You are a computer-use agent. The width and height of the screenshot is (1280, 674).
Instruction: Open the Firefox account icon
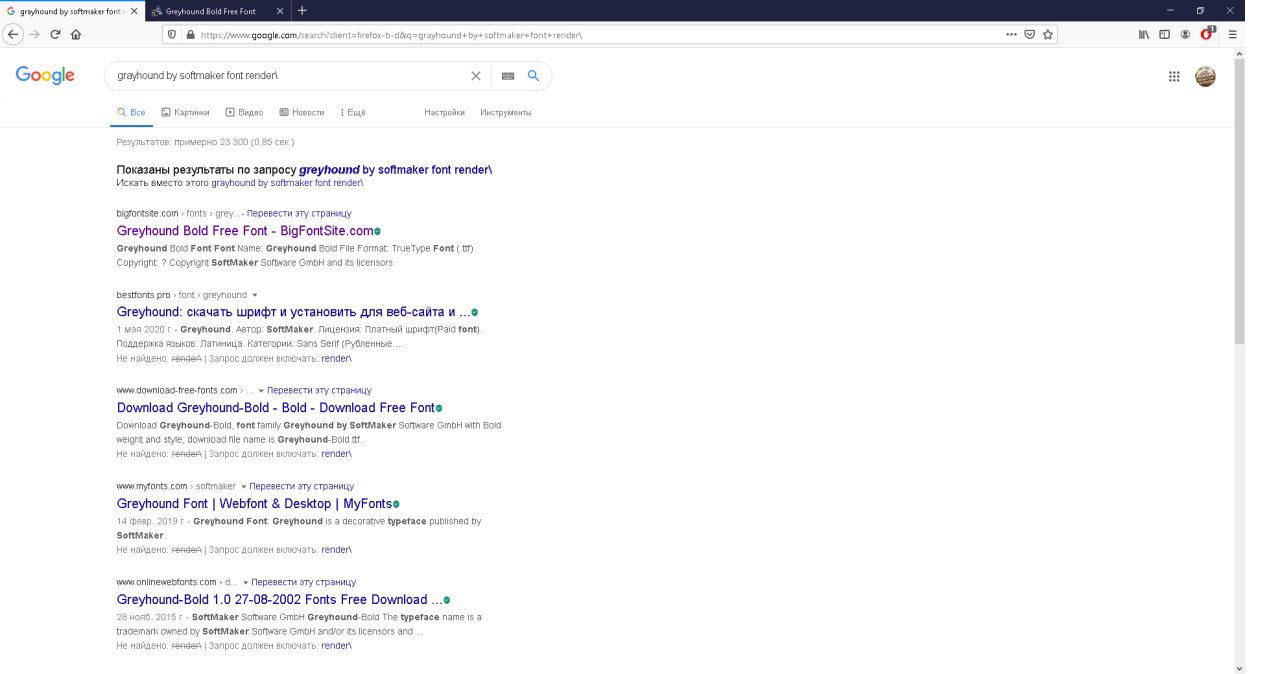point(1185,34)
